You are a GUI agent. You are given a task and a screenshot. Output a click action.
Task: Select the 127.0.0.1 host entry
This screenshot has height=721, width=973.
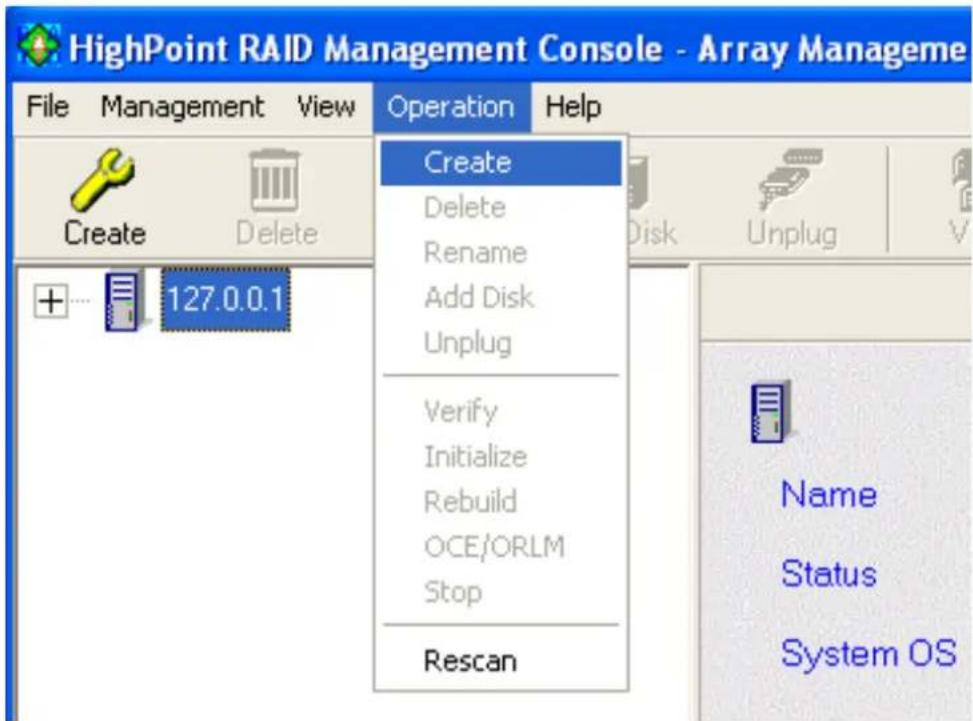click(226, 300)
